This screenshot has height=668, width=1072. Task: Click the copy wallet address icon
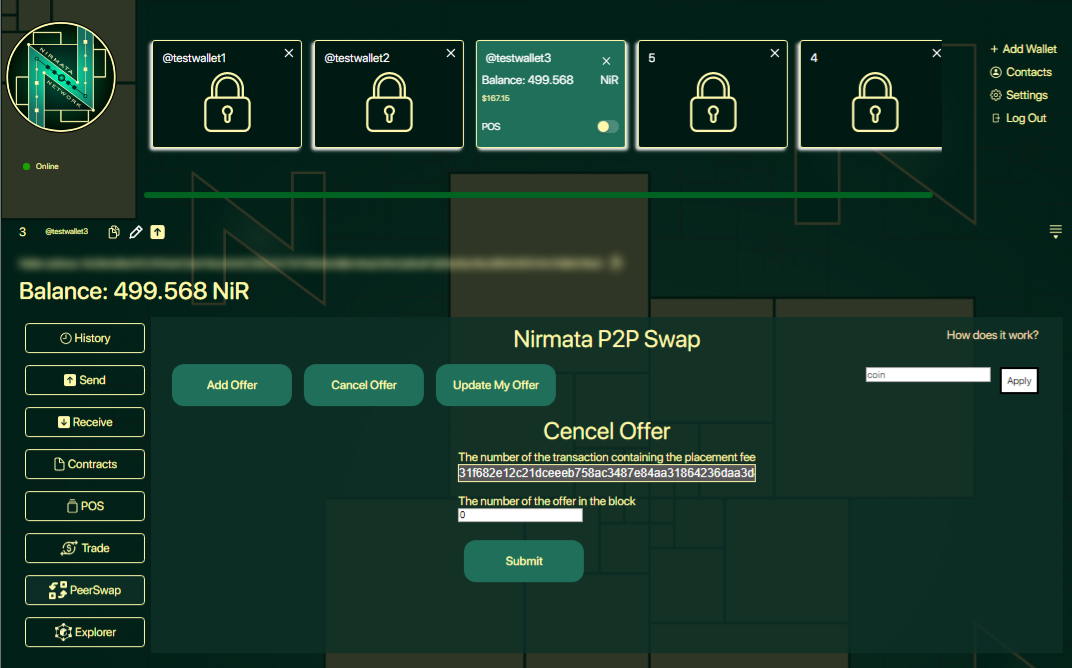pos(114,232)
